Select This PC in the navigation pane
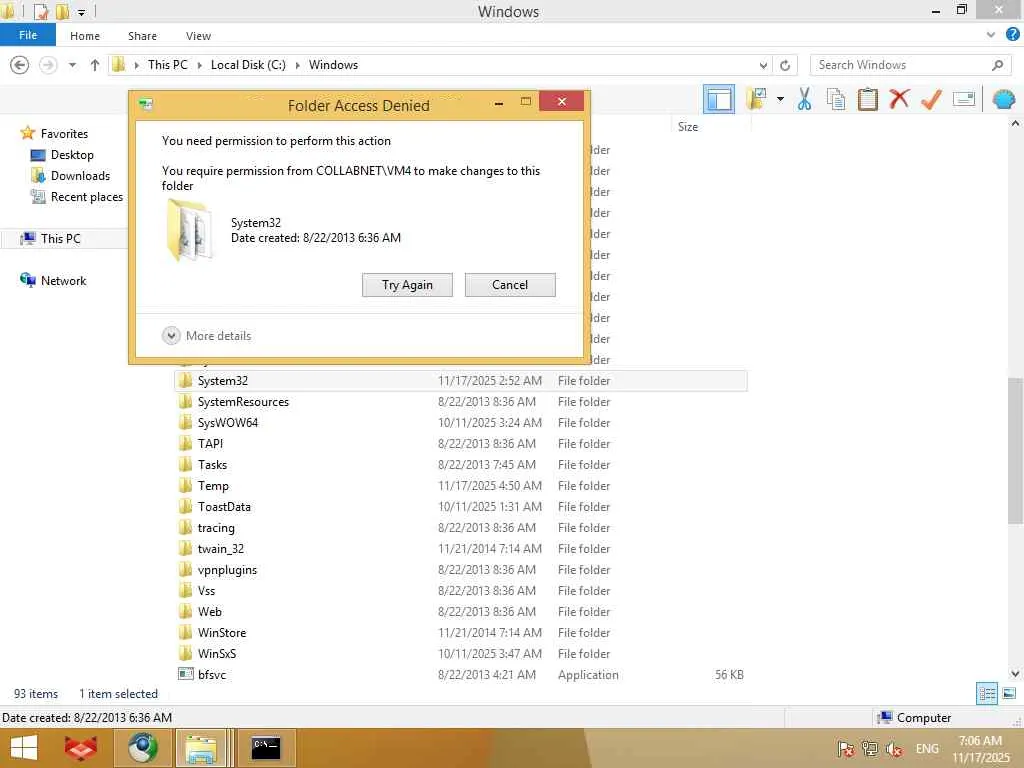Screen dimensions: 1024x768 60,238
